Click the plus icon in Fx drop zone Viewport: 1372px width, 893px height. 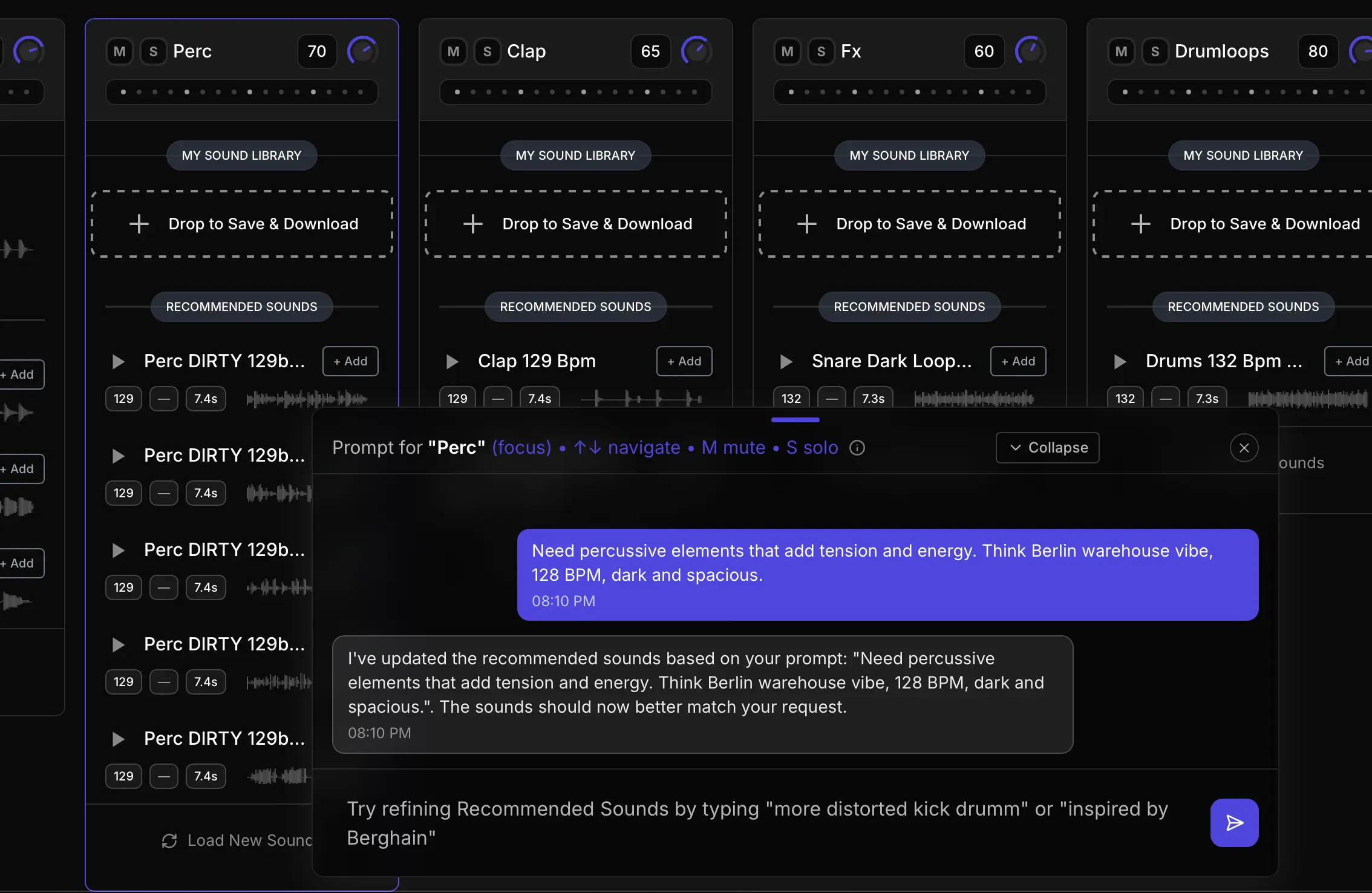click(806, 223)
